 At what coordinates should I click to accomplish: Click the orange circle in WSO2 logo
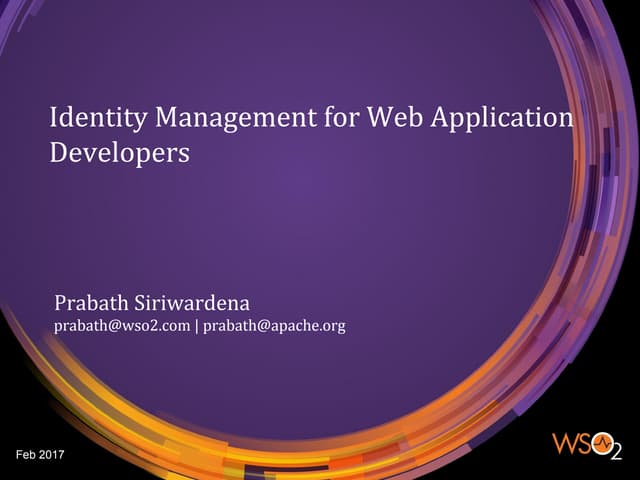point(603,445)
